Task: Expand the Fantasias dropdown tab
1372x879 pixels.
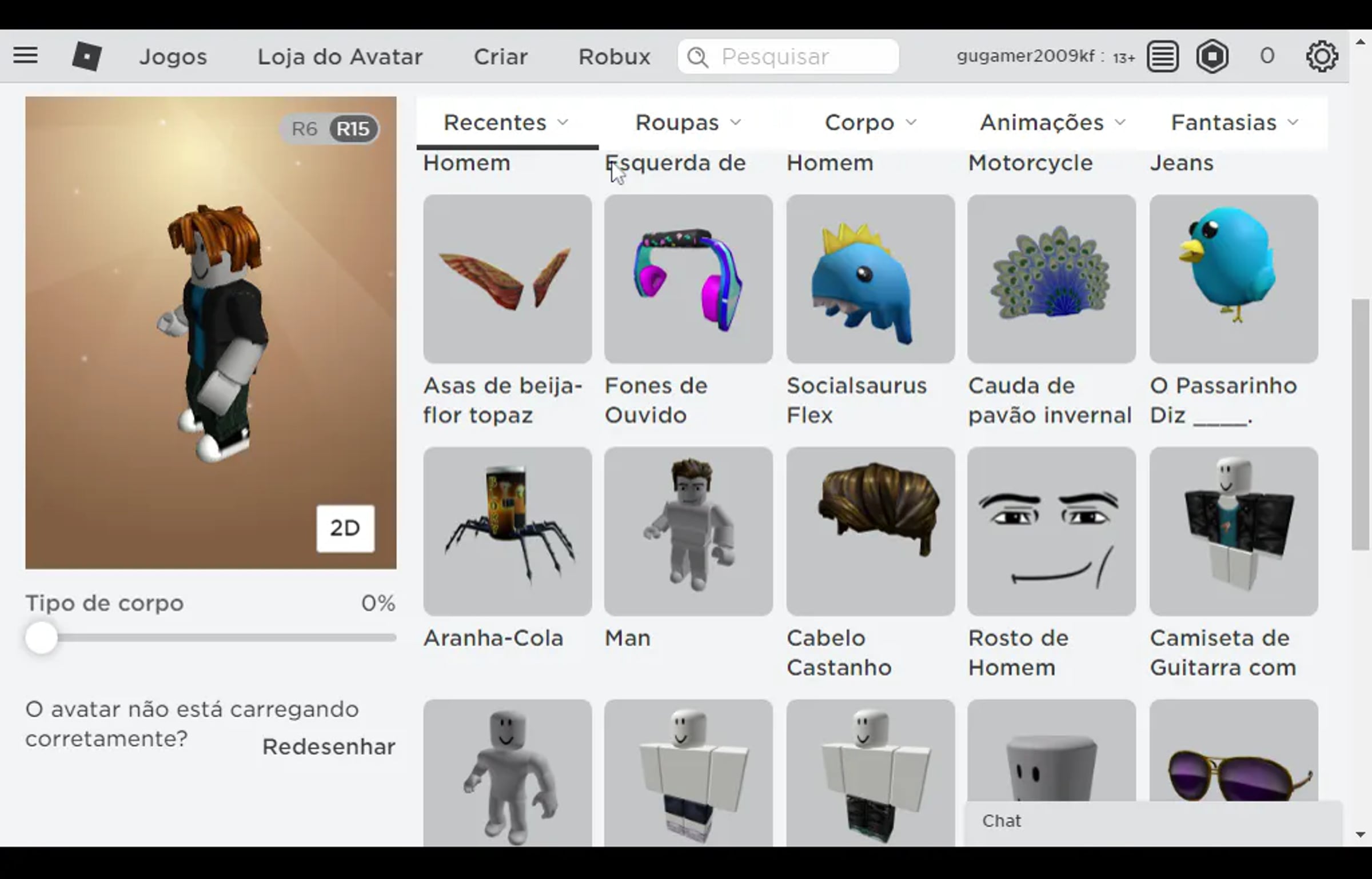Action: tap(1235, 123)
